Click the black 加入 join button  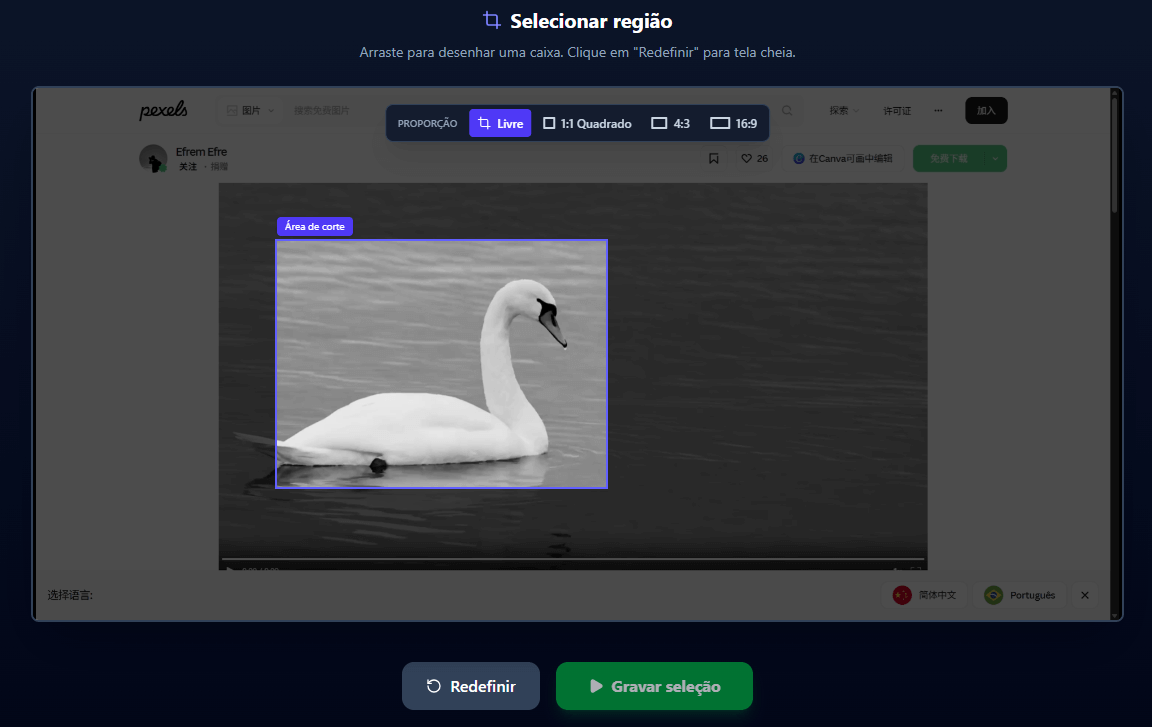click(986, 110)
